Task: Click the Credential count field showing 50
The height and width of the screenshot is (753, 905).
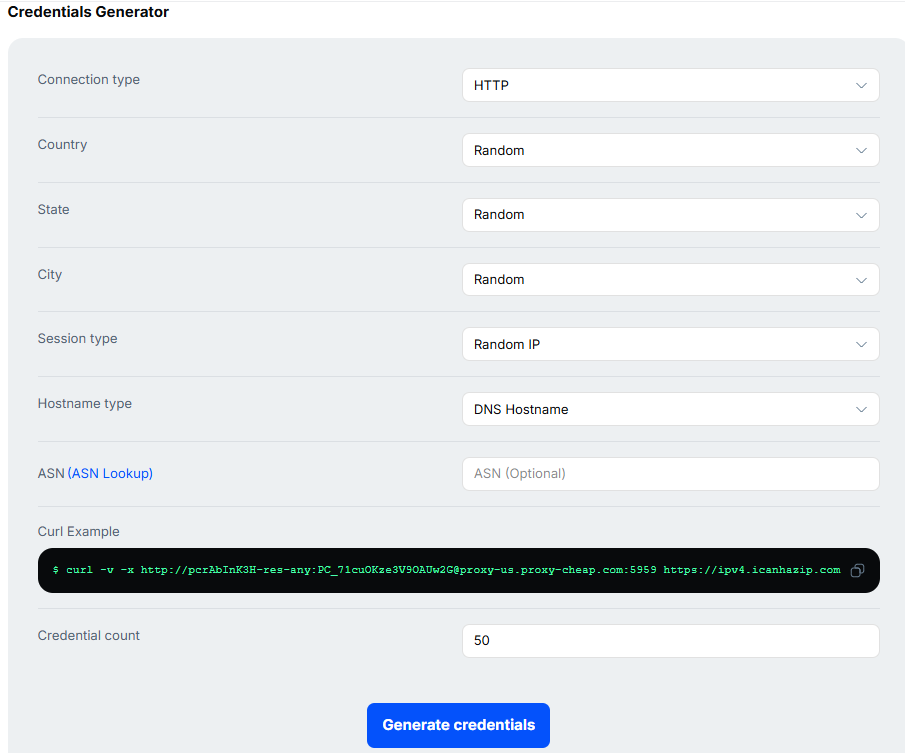Action: click(x=670, y=640)
